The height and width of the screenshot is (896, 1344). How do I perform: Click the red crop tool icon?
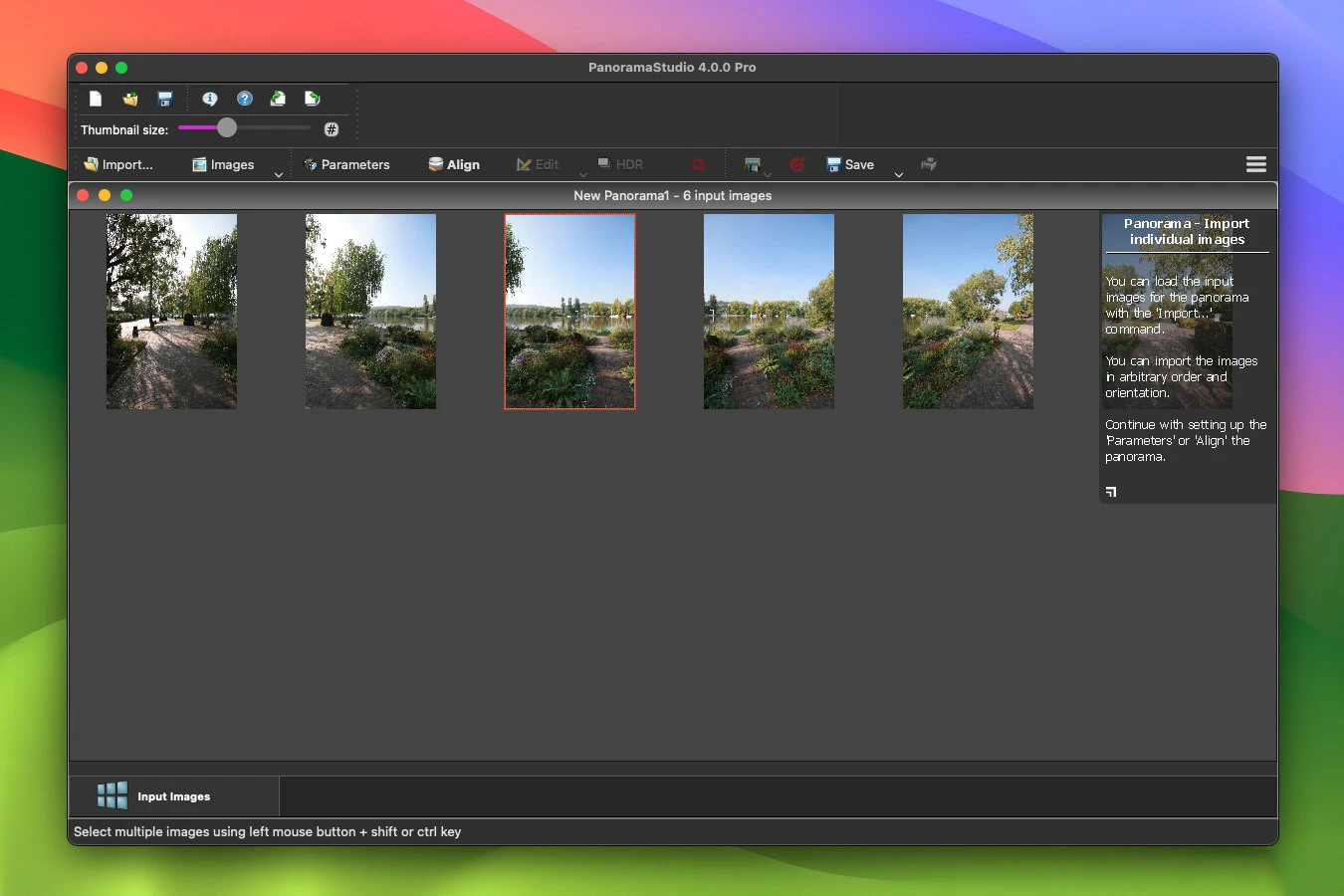coord(698,164)
